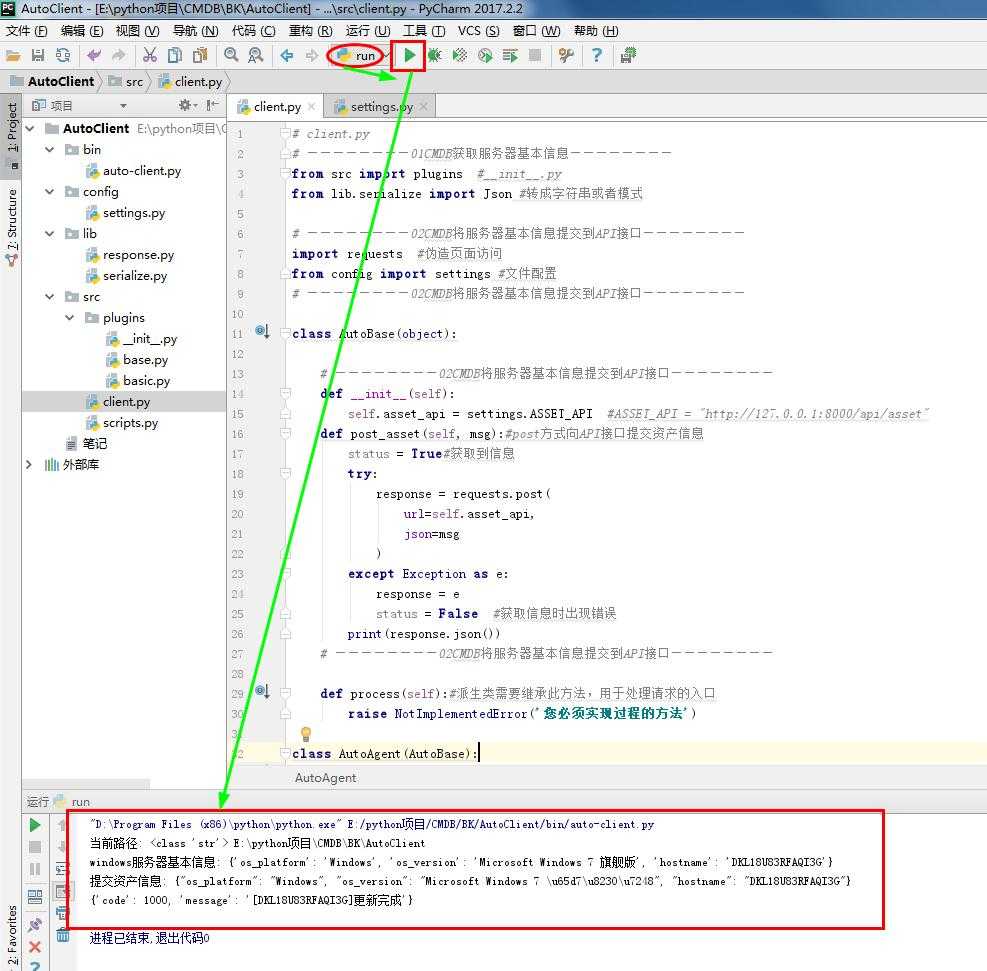Switch to the settings.py editor tab
Screen dimensions: 987x971
pos(381,107)
